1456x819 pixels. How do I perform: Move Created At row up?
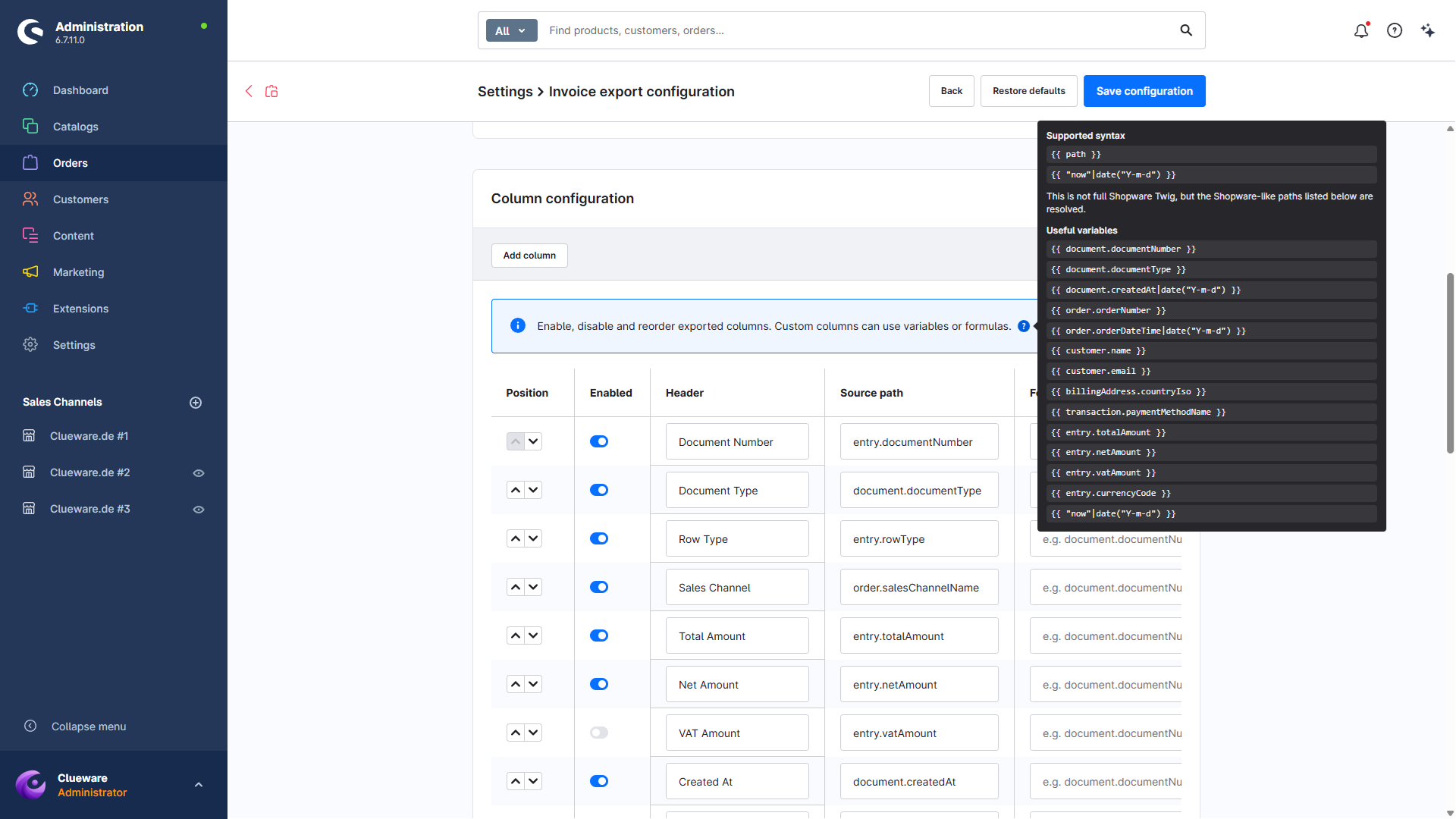[x=516, y=781]
